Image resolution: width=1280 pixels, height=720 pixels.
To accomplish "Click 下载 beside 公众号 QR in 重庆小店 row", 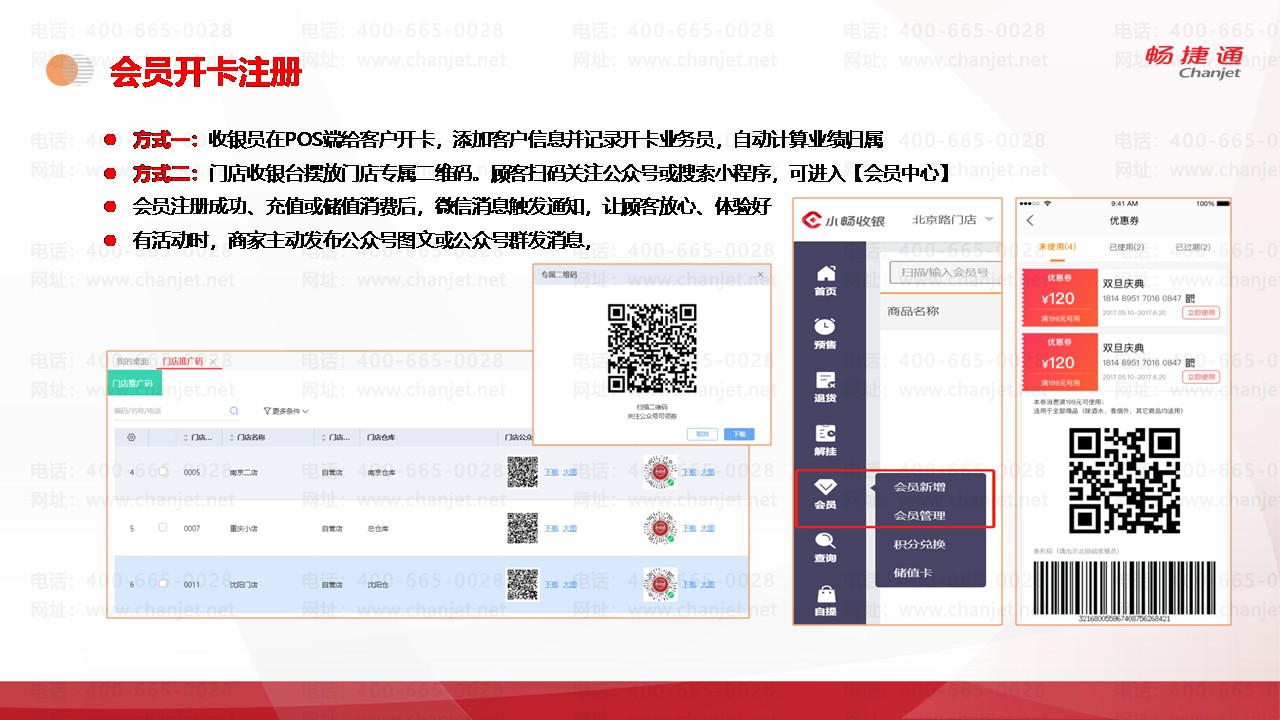I will (x=551, y=528).
